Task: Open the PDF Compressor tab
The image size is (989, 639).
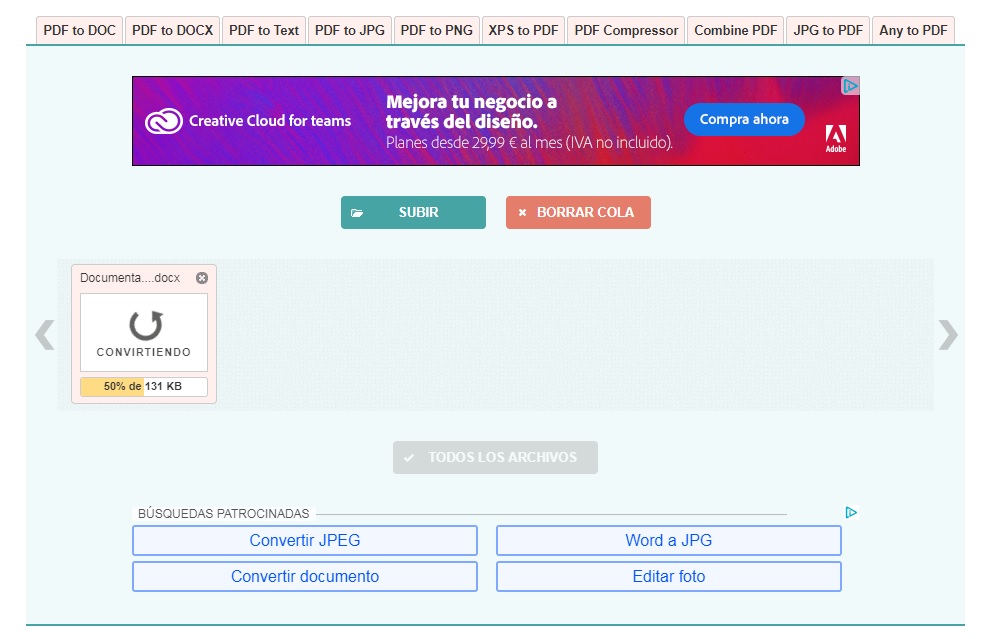Action: 626,30
